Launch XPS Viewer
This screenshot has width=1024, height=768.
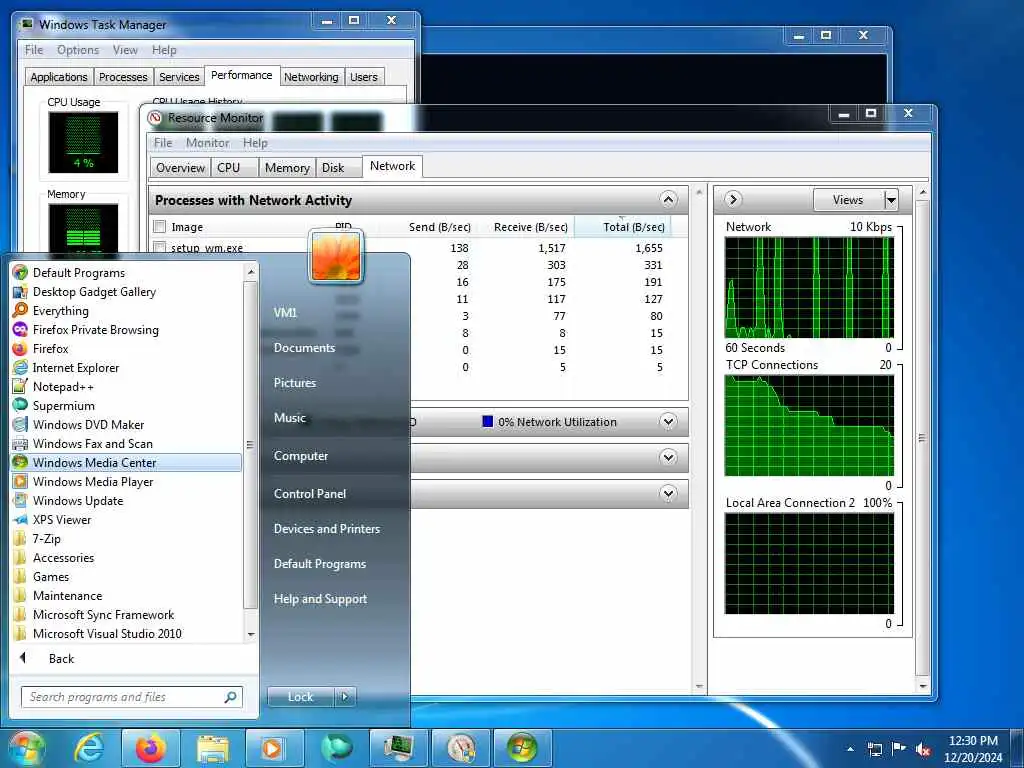[x=52, y=519]
